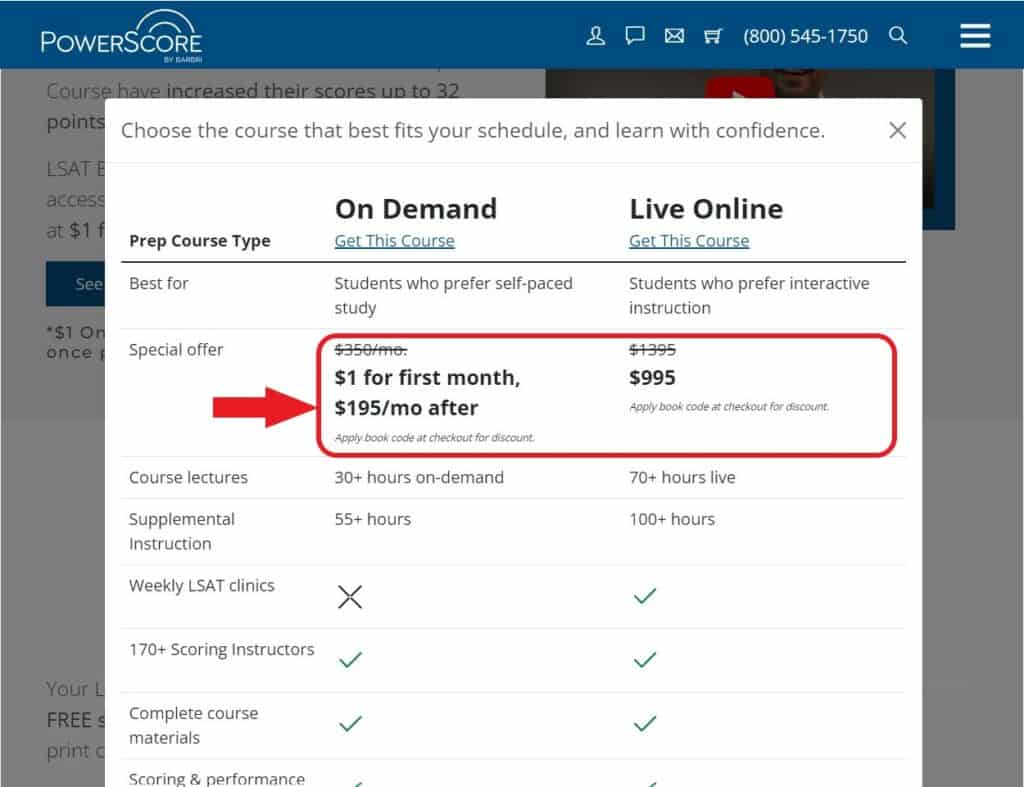The height and width of the screenshot is (787, 1024).
Task: Call the (800) 545-1750 phone link
Action: [x=805, y=35]
